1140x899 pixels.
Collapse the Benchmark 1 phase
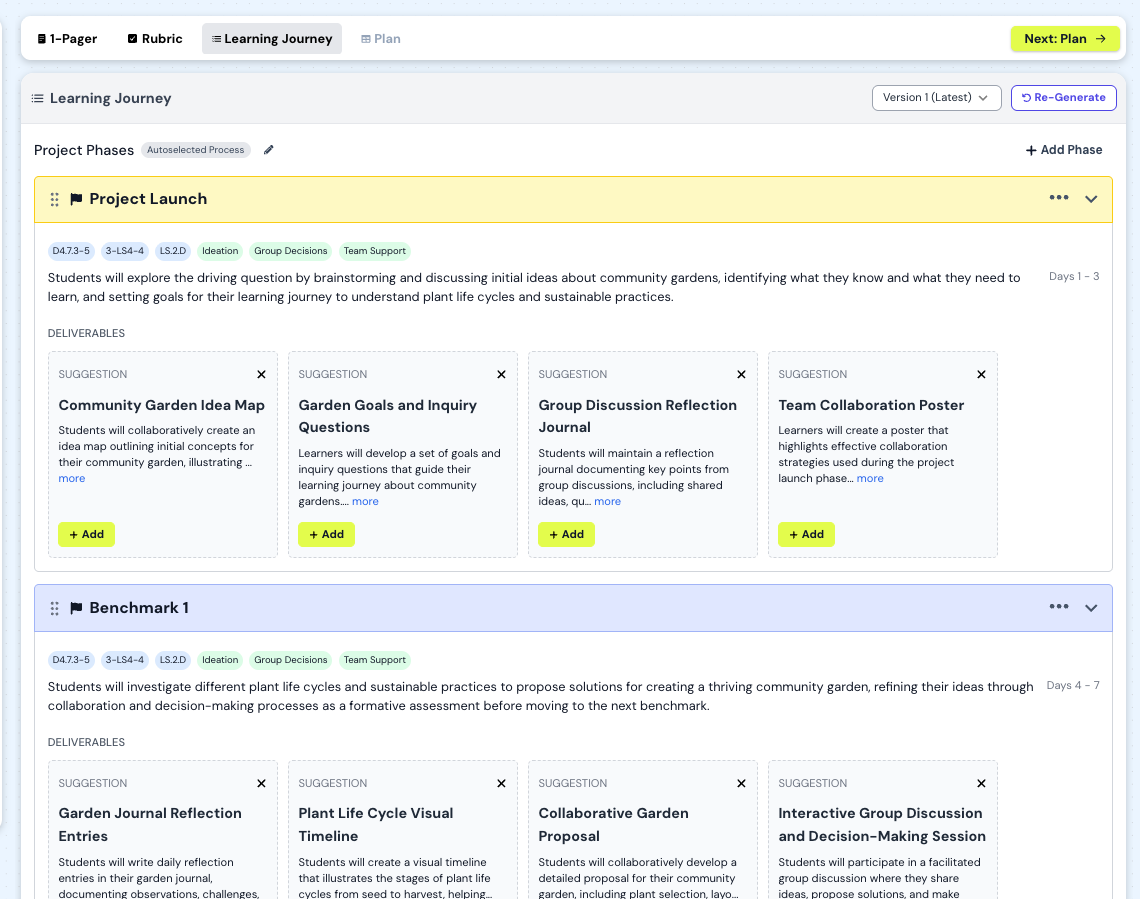coord(1091,608)
